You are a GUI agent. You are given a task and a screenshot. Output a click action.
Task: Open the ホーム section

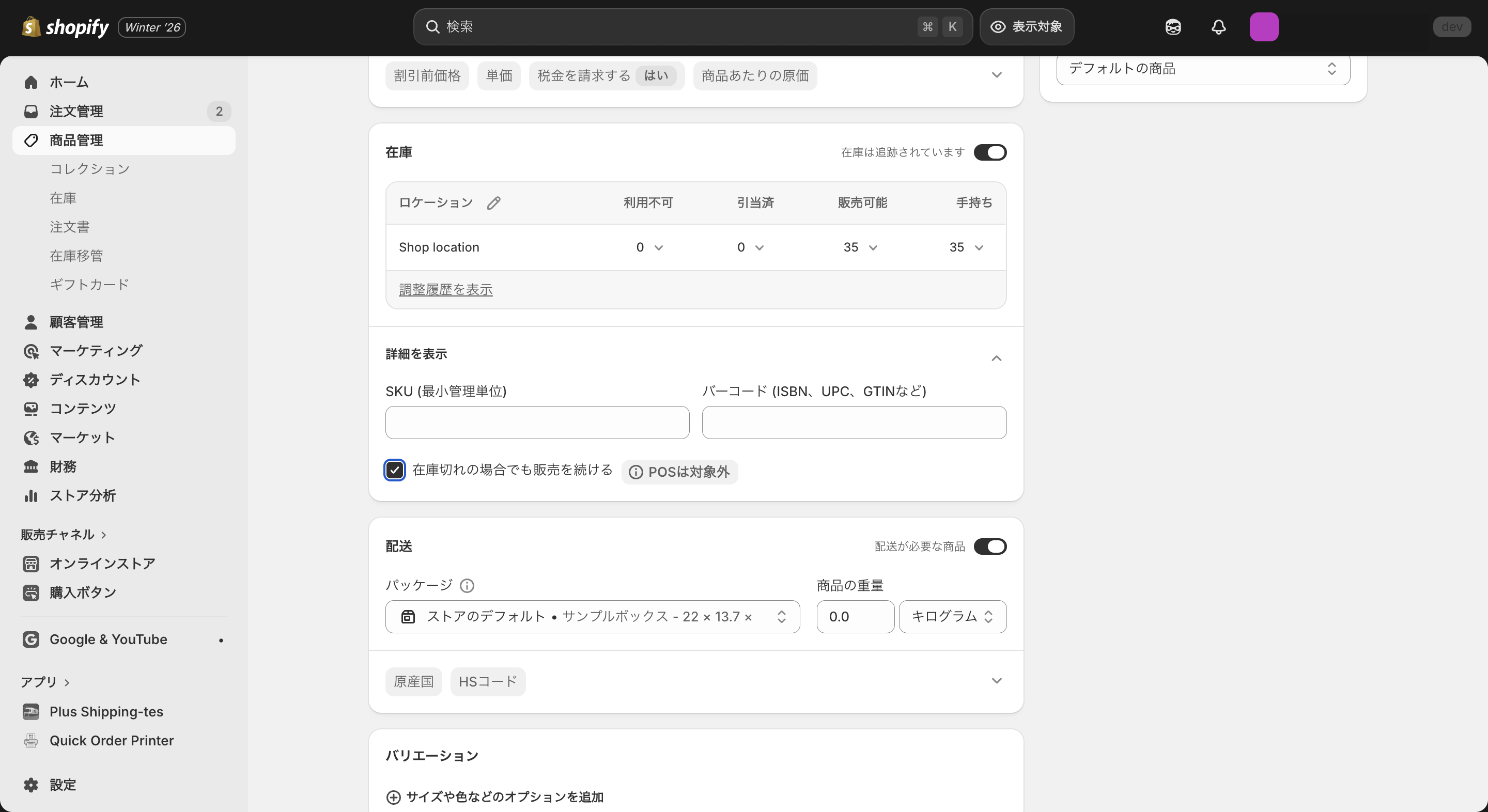click(68, 82)
